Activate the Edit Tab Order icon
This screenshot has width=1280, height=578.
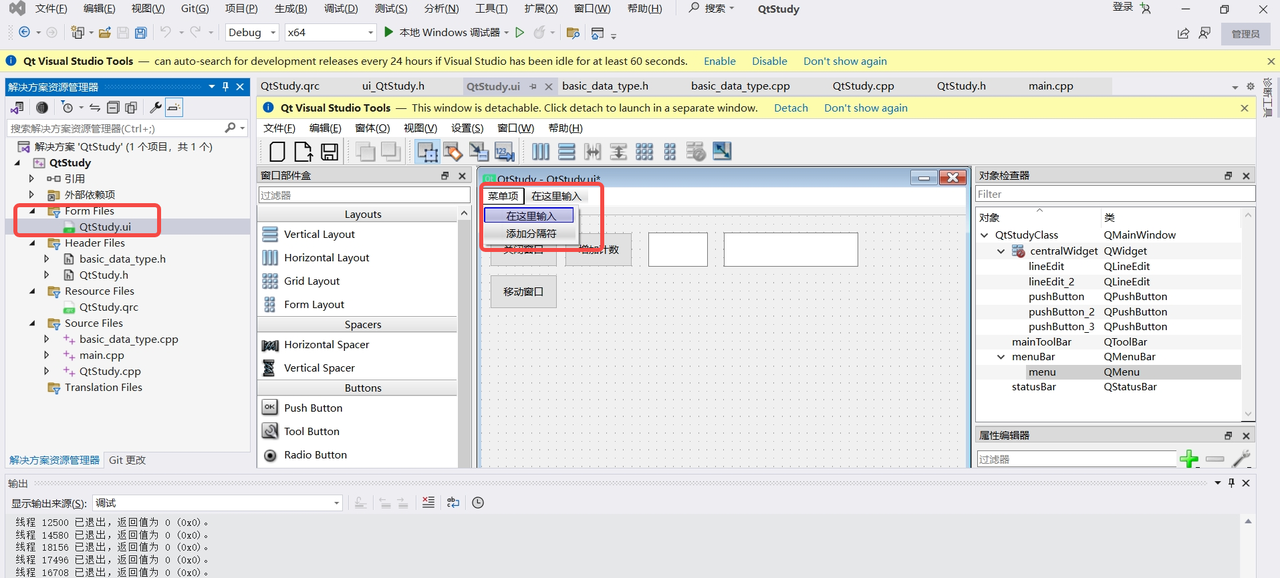point(504,152)
